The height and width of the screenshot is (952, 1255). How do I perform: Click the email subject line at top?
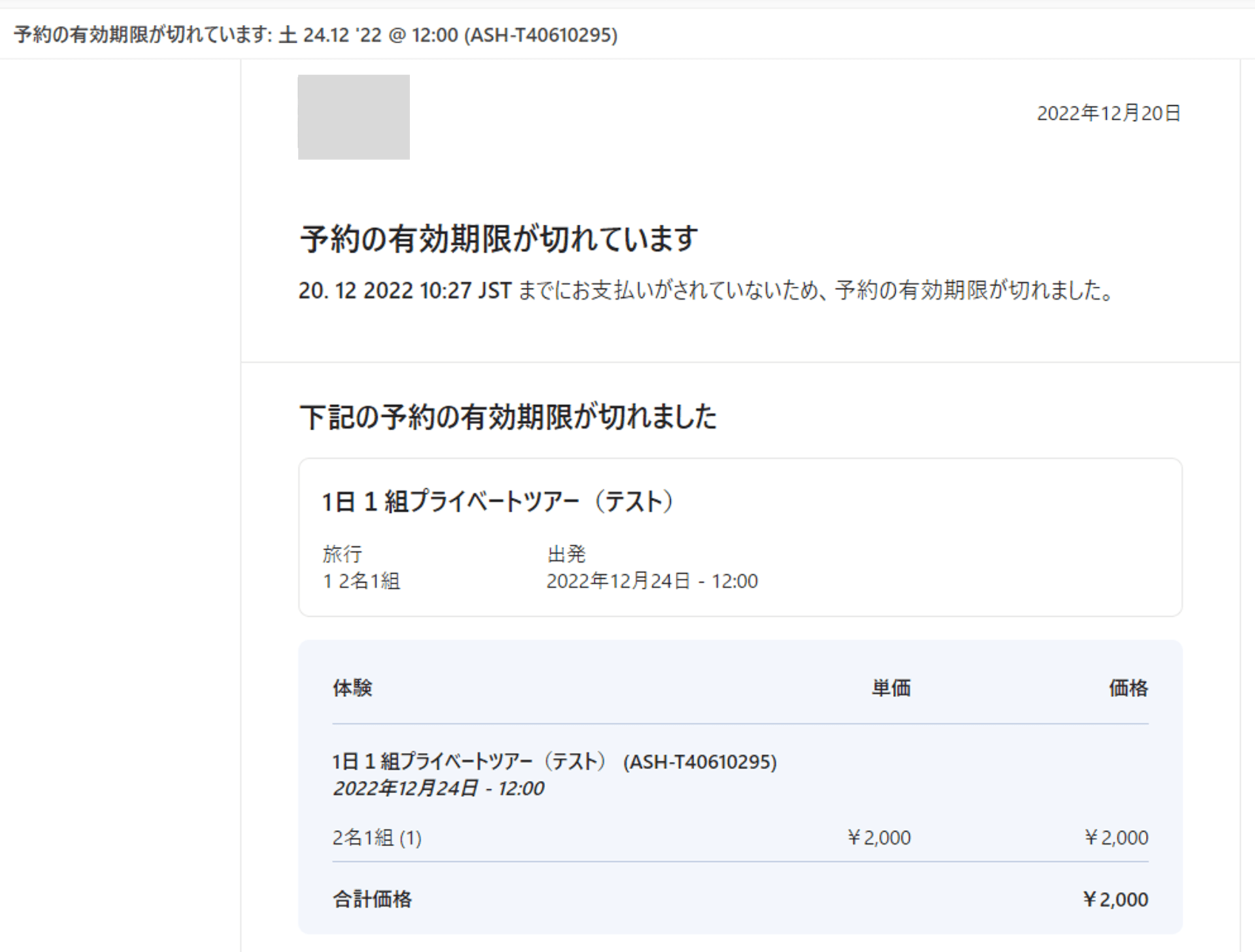316,35
